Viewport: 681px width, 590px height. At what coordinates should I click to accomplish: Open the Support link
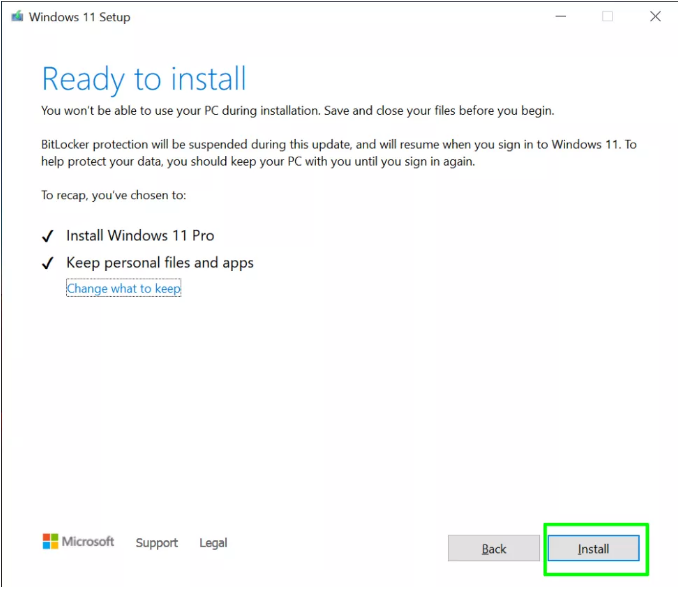157,544
